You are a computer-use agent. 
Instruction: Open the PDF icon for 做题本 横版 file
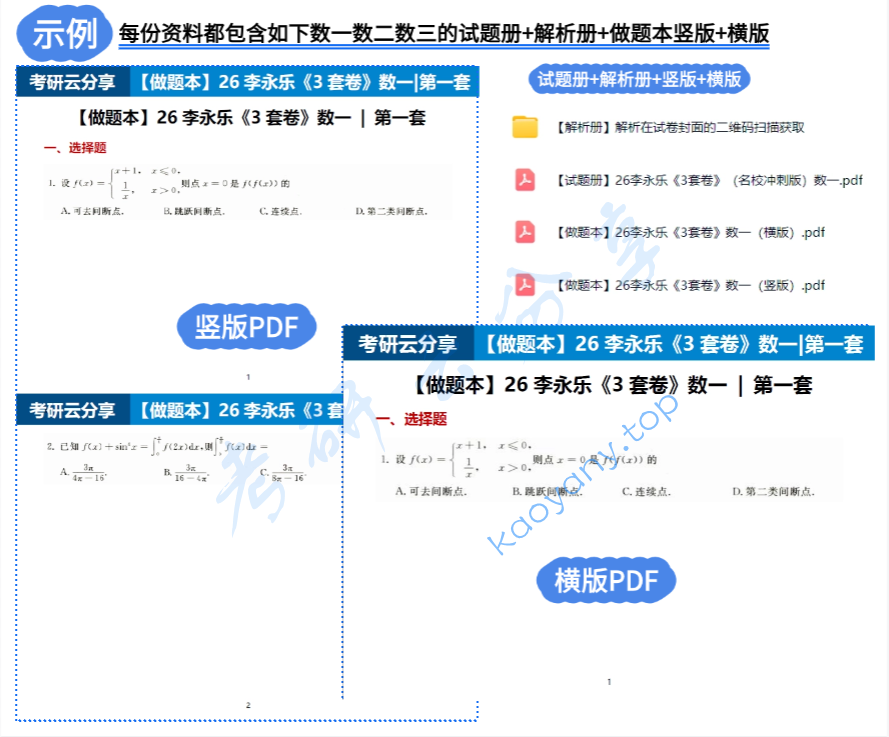[x=523, y=232]
